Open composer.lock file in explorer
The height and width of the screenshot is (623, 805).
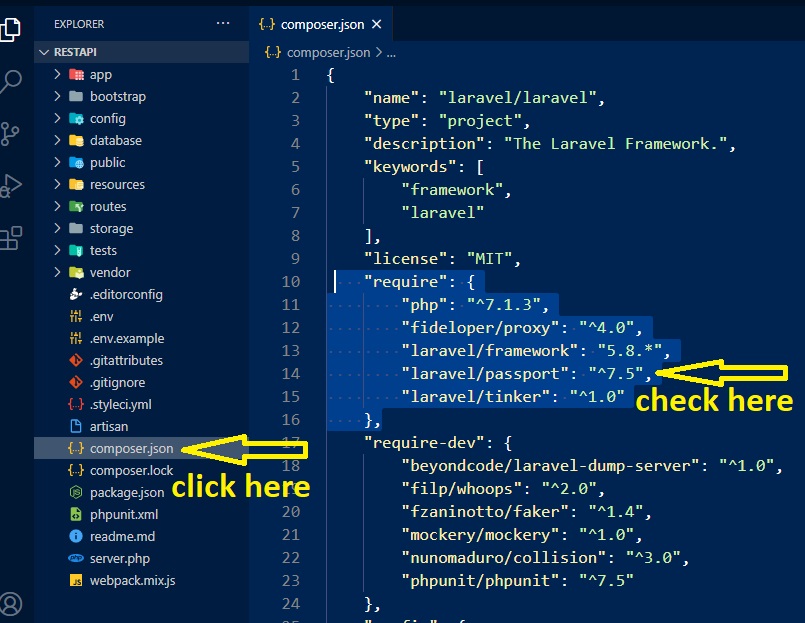[x=131, y=471]
